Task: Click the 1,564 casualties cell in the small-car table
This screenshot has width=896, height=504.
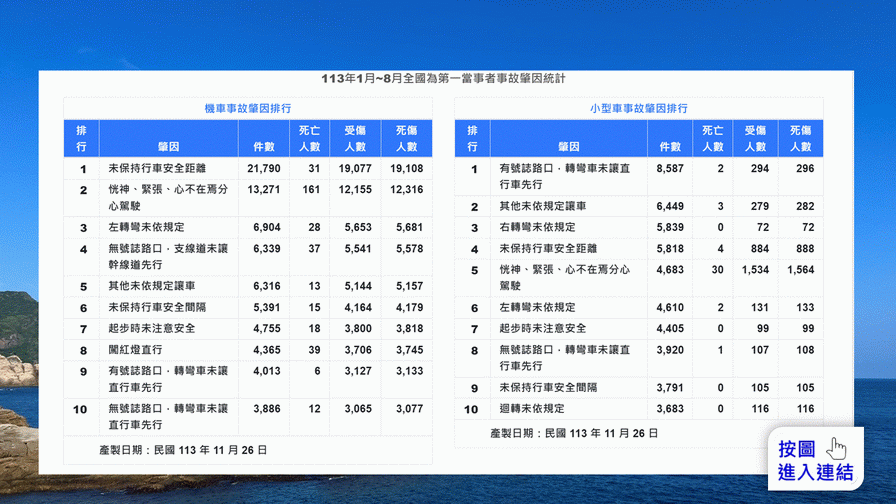Action: click(800, 269)
